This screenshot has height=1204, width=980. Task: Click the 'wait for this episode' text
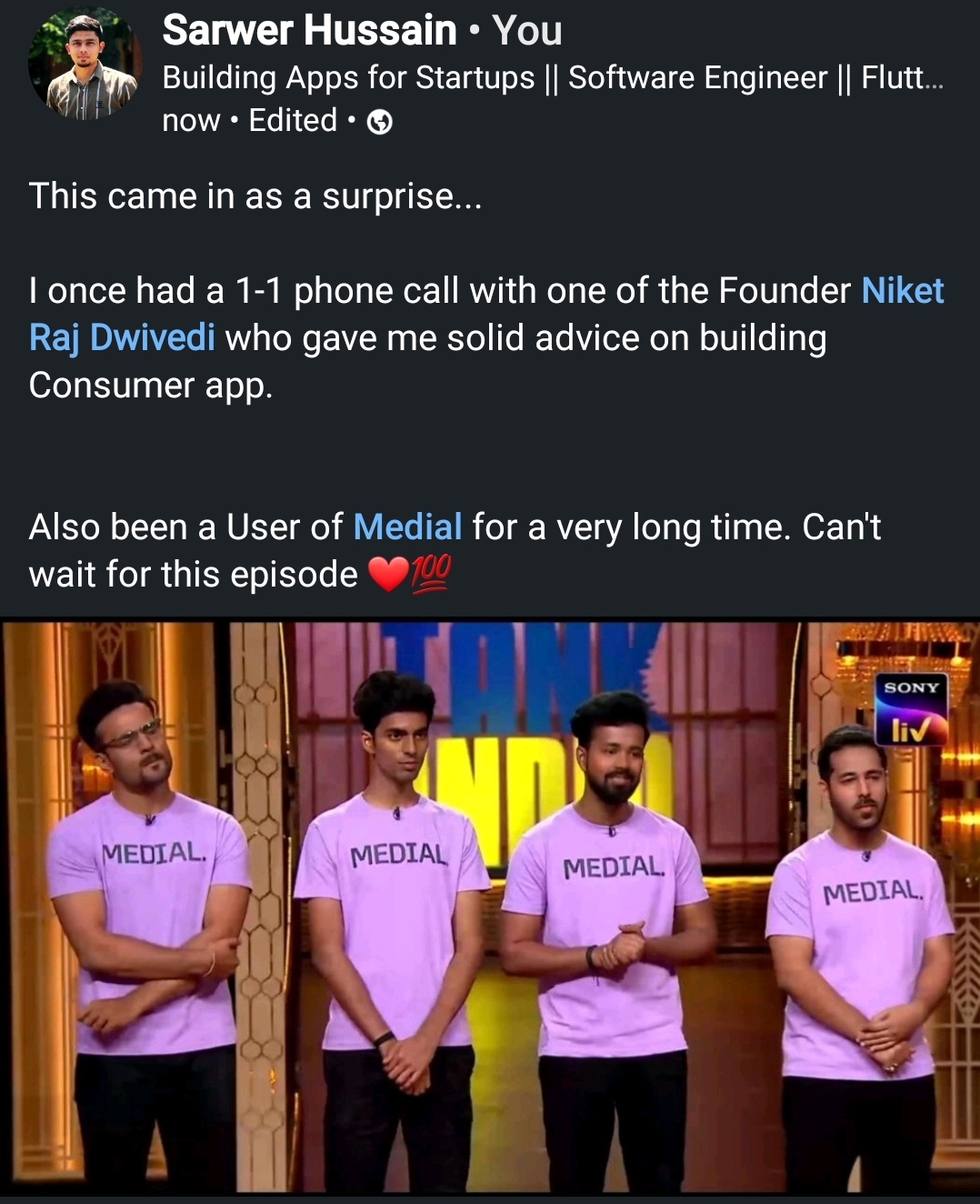tap(194, 575)
